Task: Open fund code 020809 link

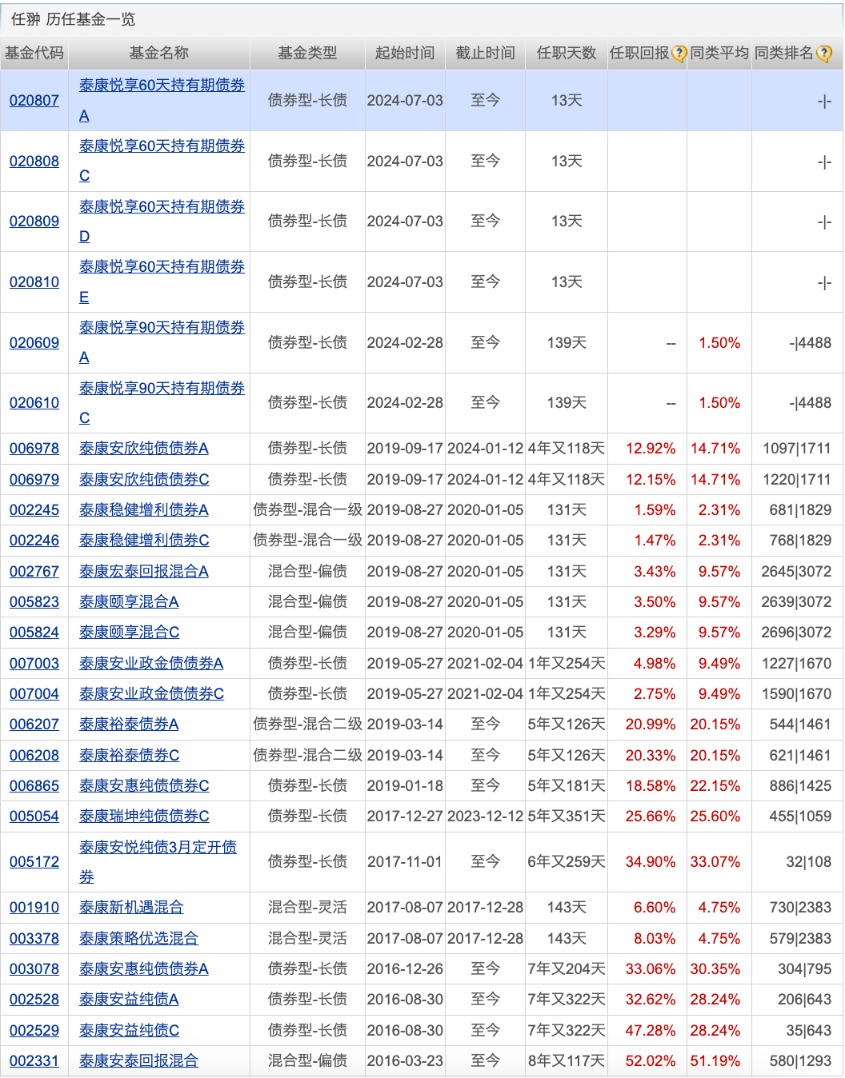Action: (x=34, y=221)
